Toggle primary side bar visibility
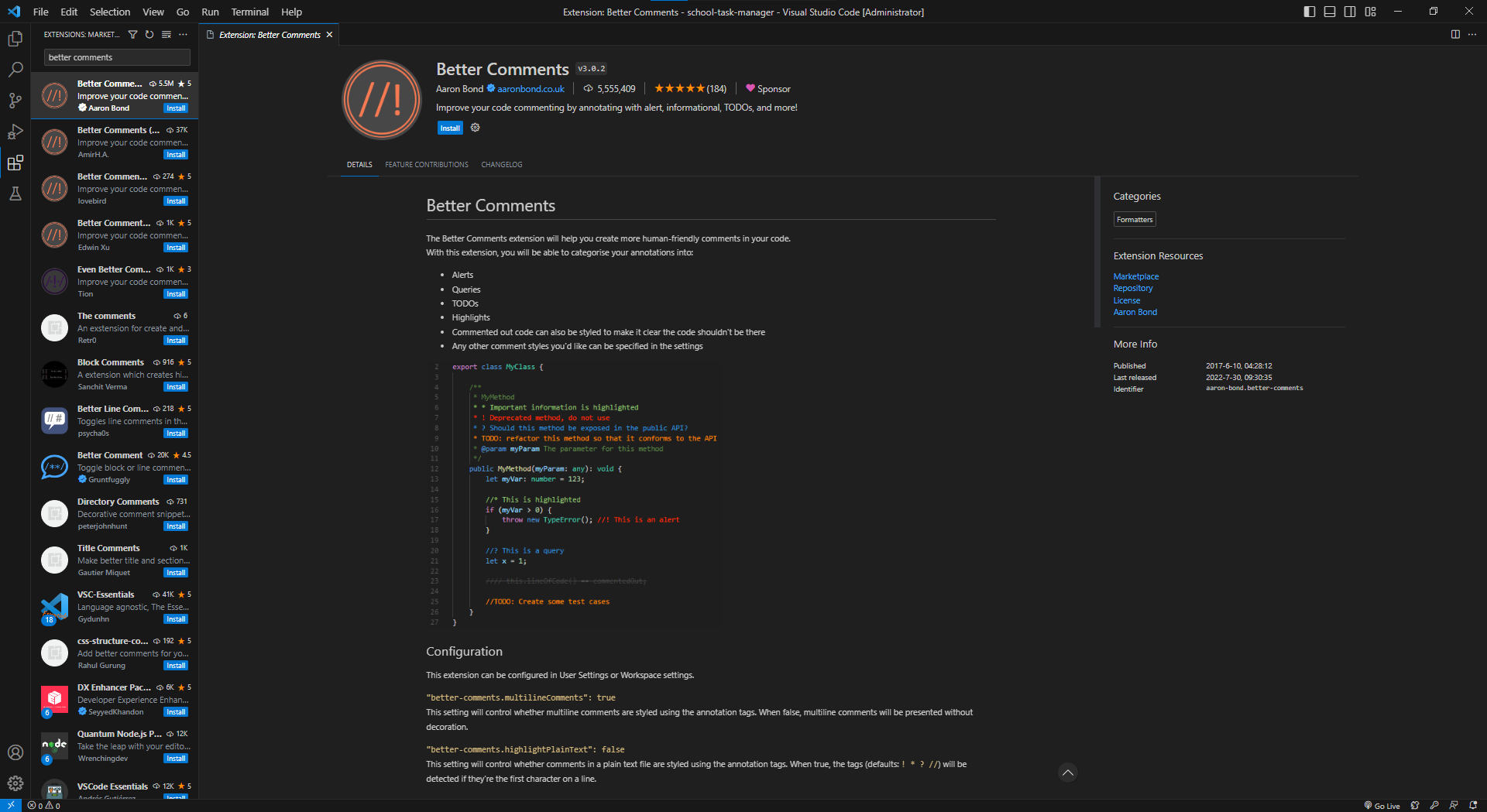 (x=1310, y=12)
